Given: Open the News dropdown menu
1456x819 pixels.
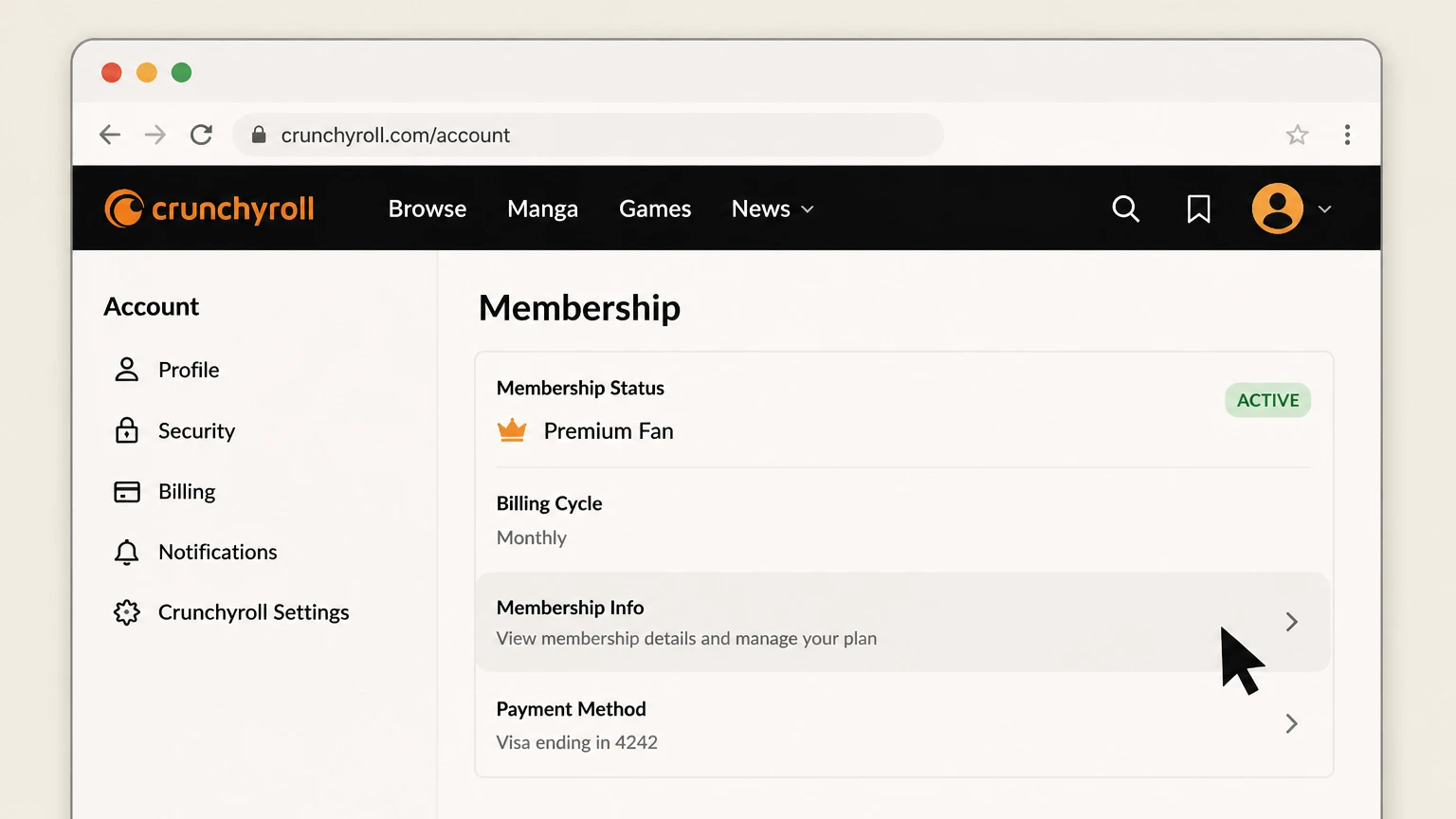Looking at the screenshot, I should coord(773,209).
